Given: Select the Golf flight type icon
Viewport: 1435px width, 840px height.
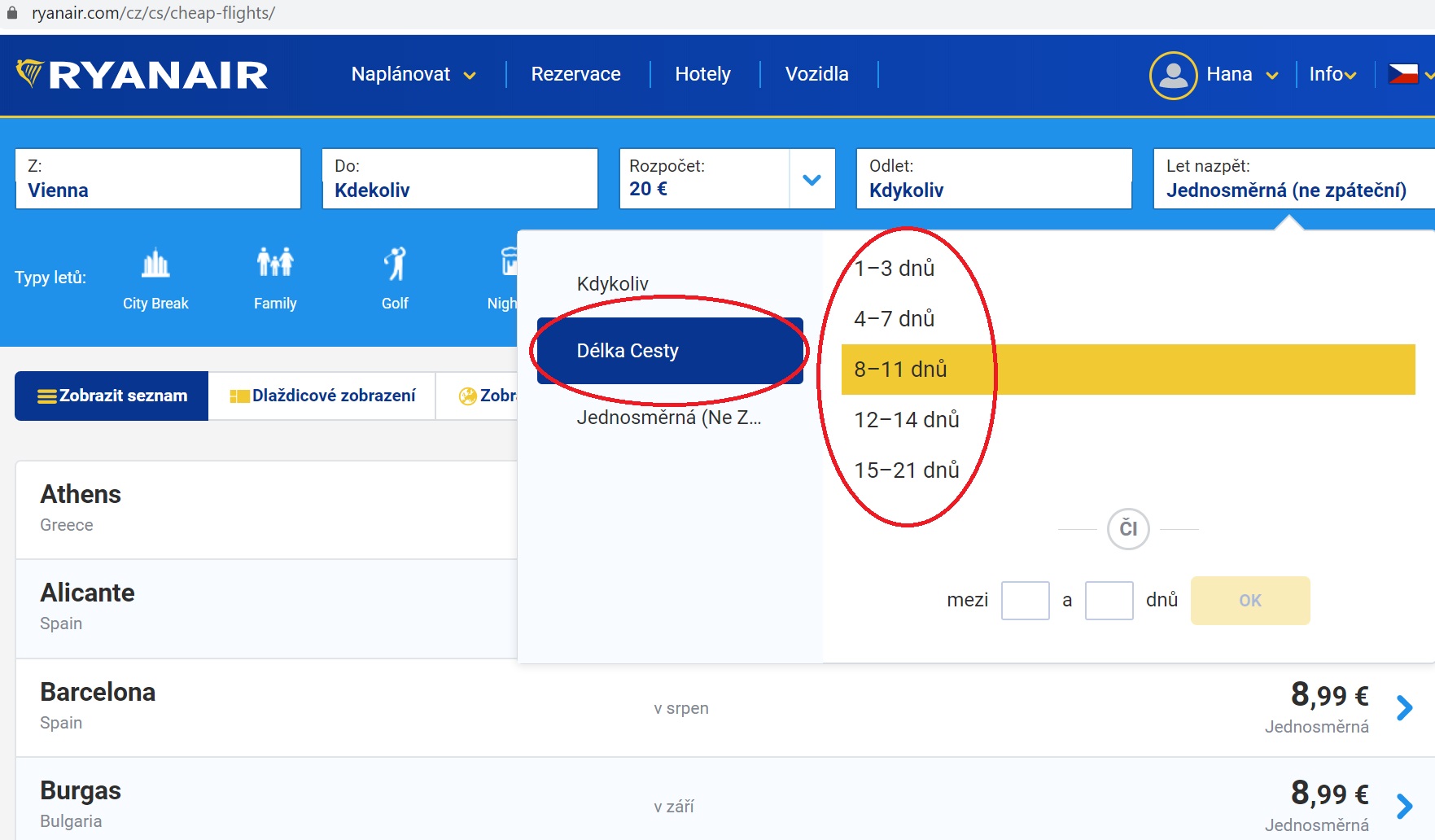Looking at the screenshot, I should point(395,277).
